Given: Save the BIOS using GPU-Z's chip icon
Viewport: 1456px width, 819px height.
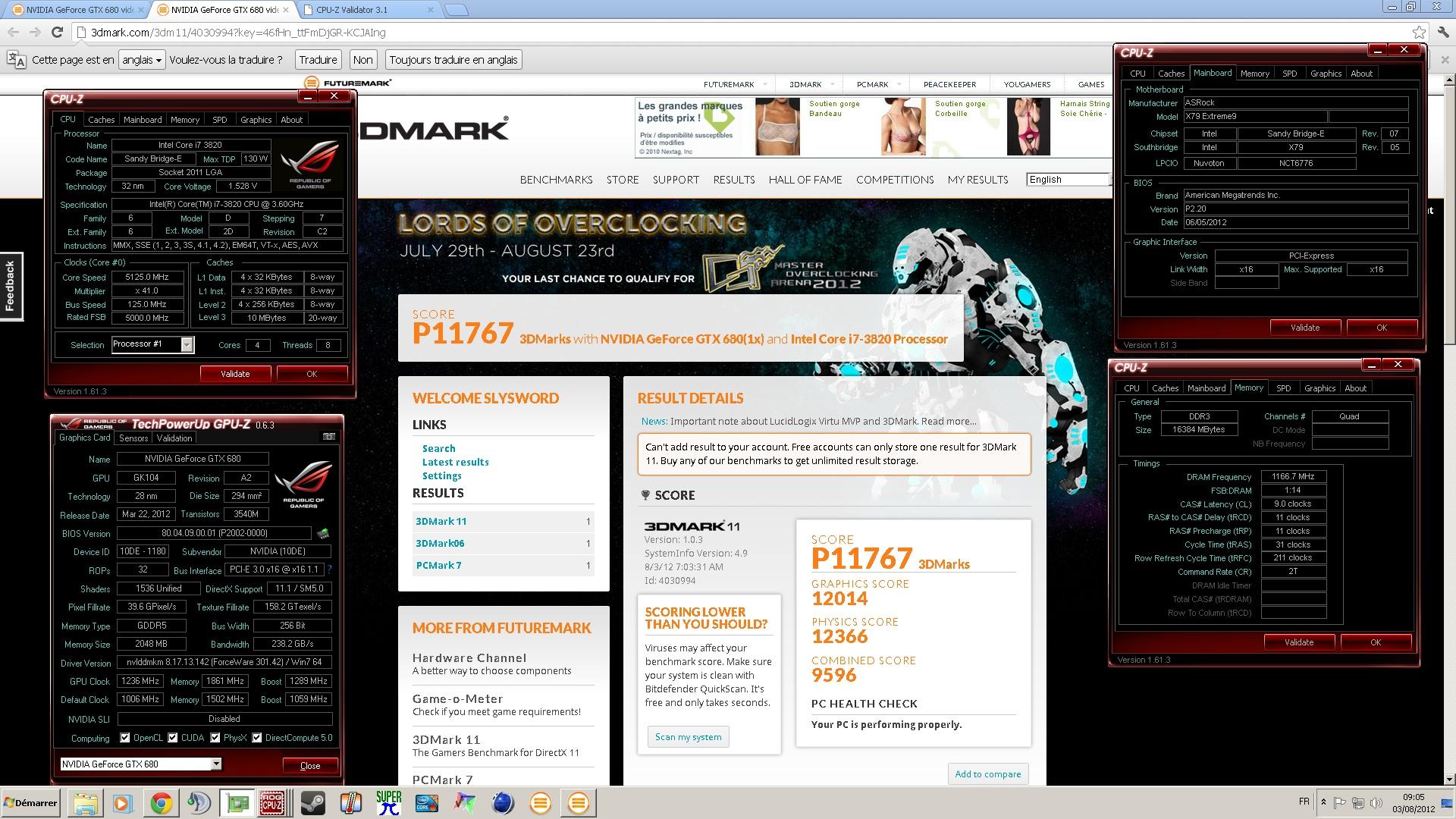Looking at the screenshot, I should coord(322,533).
